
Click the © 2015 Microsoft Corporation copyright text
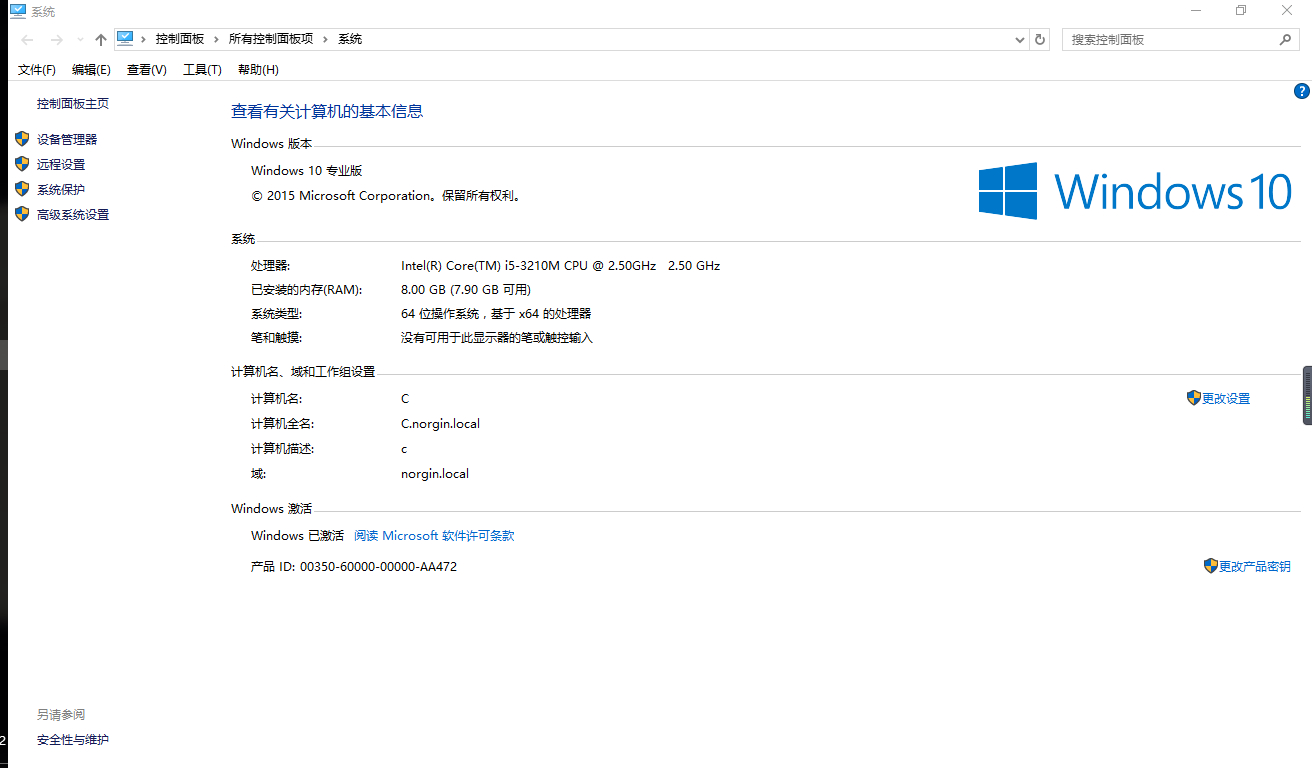tap(386, 196)
